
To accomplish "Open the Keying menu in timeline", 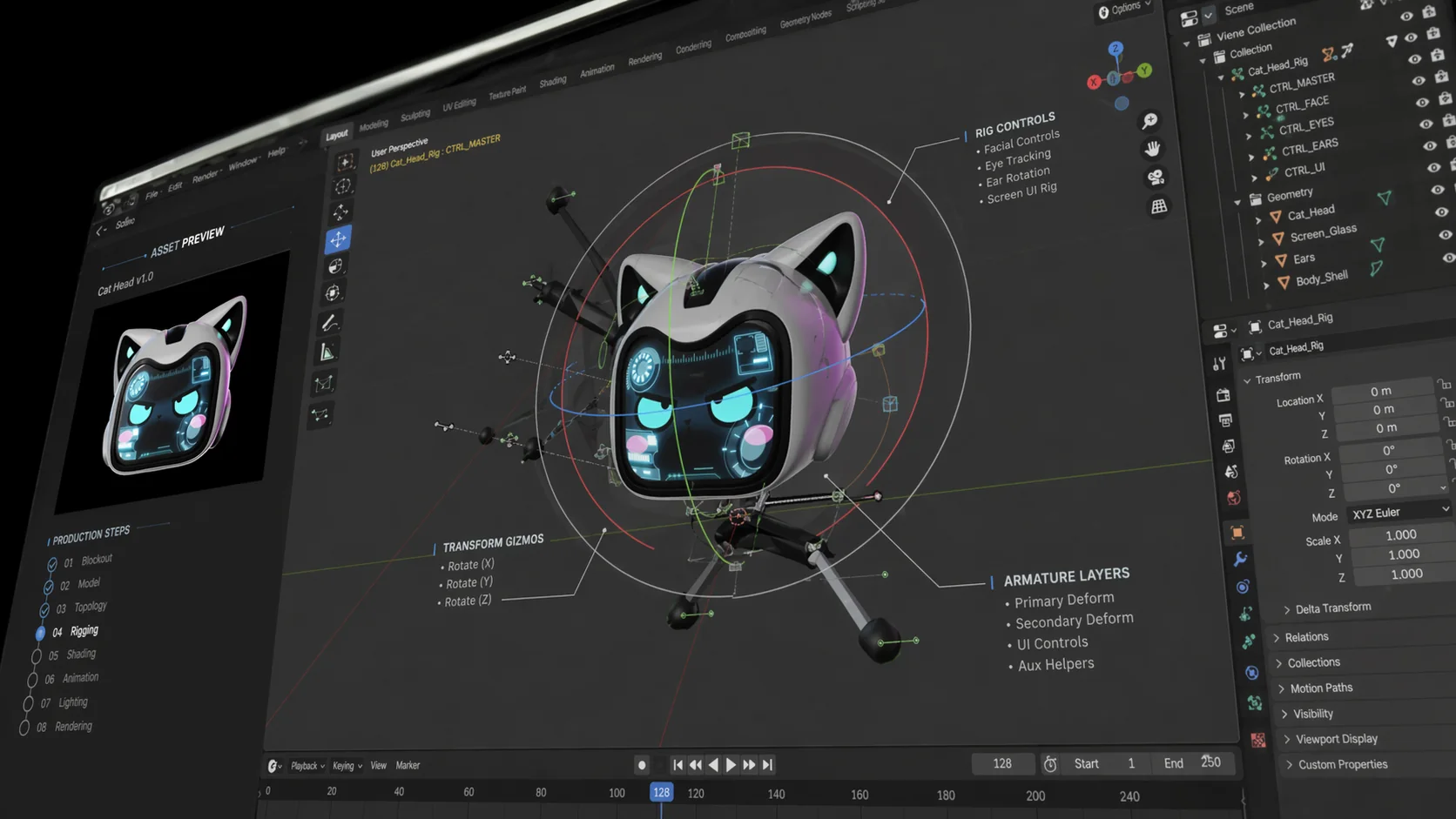I will click(x=347, y=766).
